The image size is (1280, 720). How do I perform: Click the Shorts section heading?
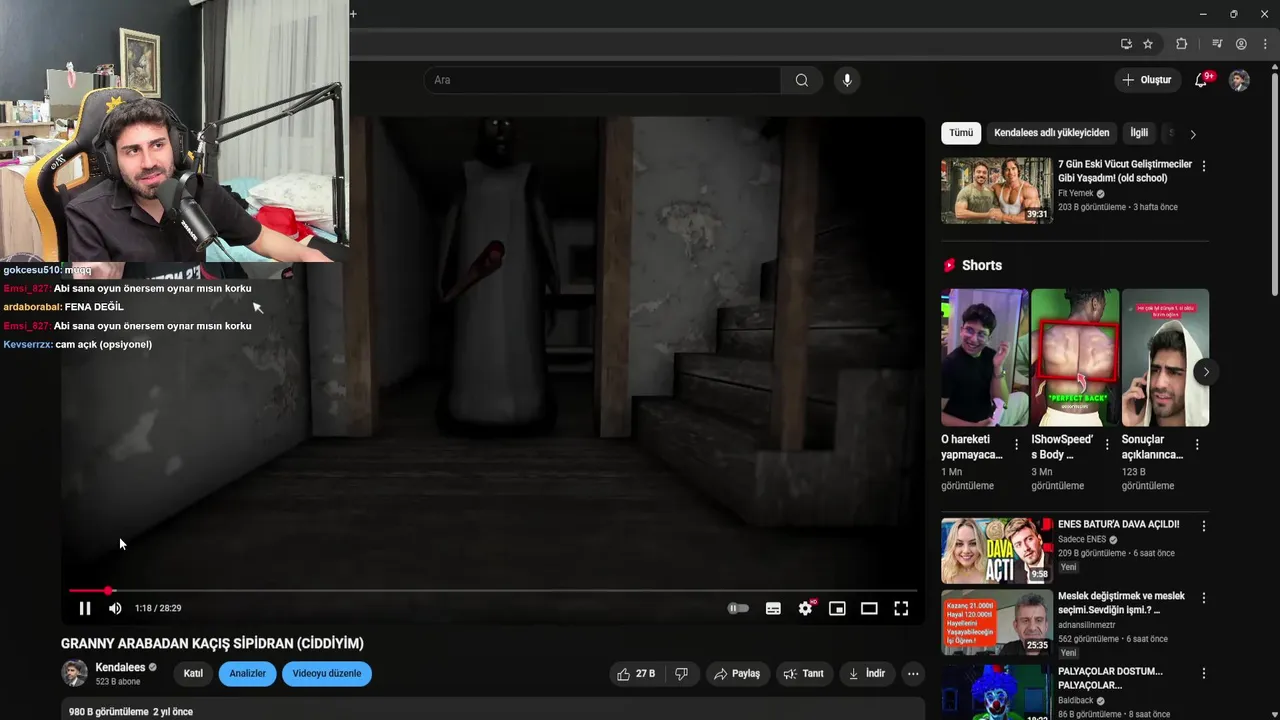point(981,265)
